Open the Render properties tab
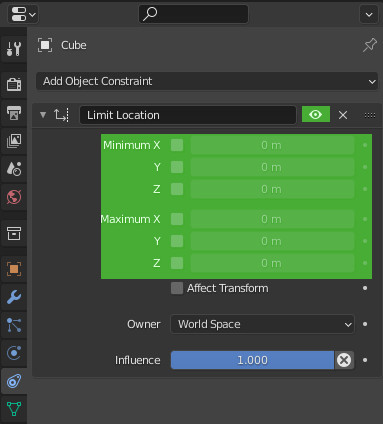The height and width of the screenshot is (424, 383). [14, 84]
